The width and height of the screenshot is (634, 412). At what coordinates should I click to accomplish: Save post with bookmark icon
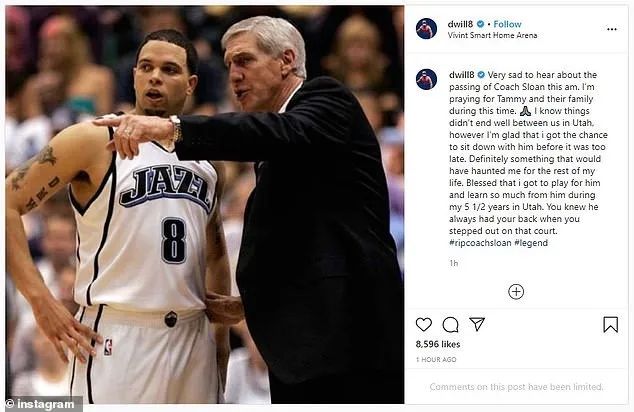point(611,324)
